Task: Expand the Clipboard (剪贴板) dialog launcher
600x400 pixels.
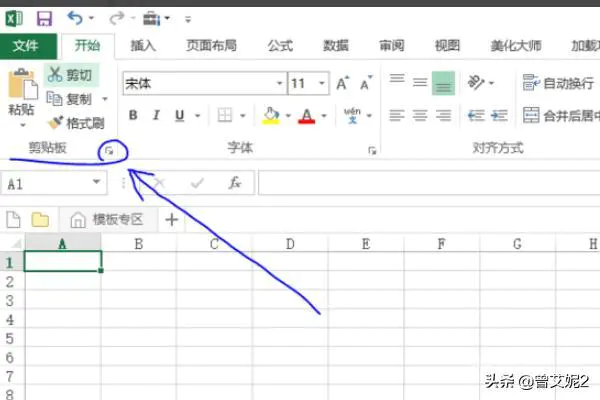Action: pos(109,151)
